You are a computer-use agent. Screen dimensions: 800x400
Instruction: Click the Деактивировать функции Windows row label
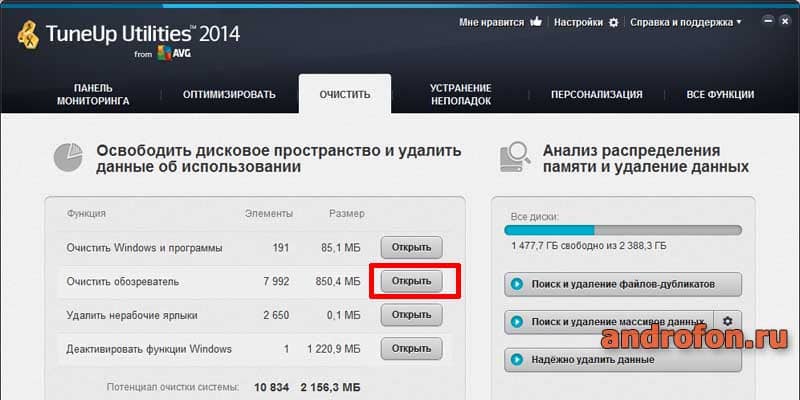pos(149,349)
